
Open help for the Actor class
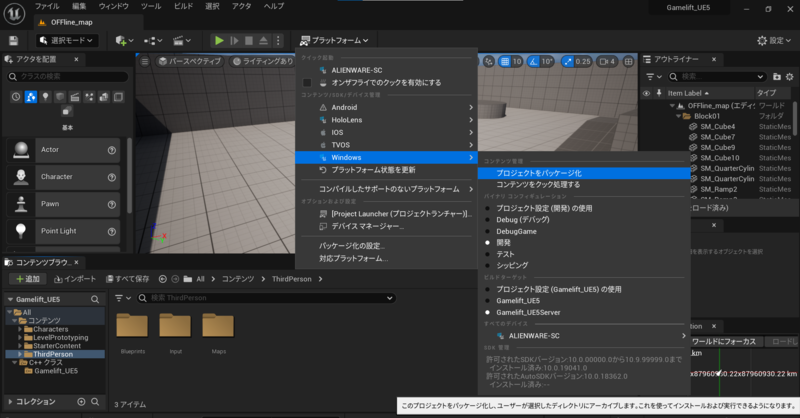tap(112, 150)
